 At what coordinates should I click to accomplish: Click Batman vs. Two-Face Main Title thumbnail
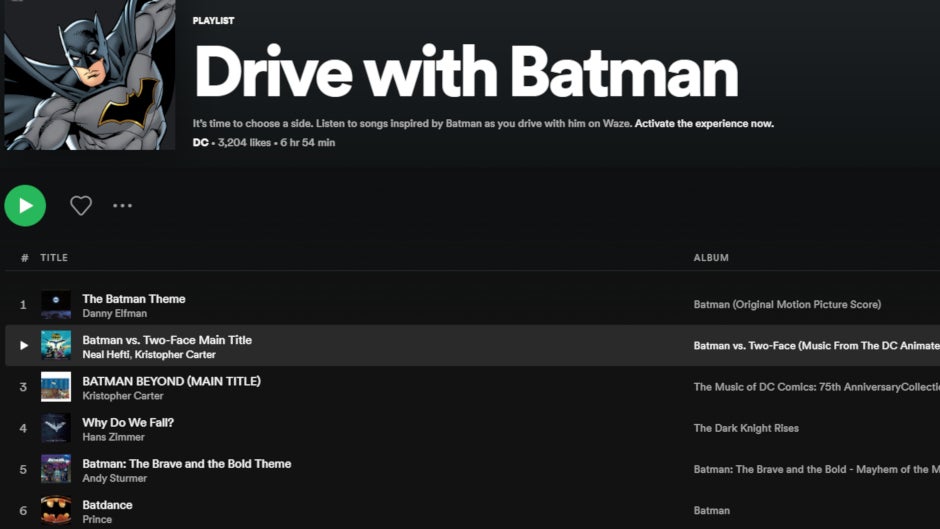pyautogui.click(x=56, y=345)
